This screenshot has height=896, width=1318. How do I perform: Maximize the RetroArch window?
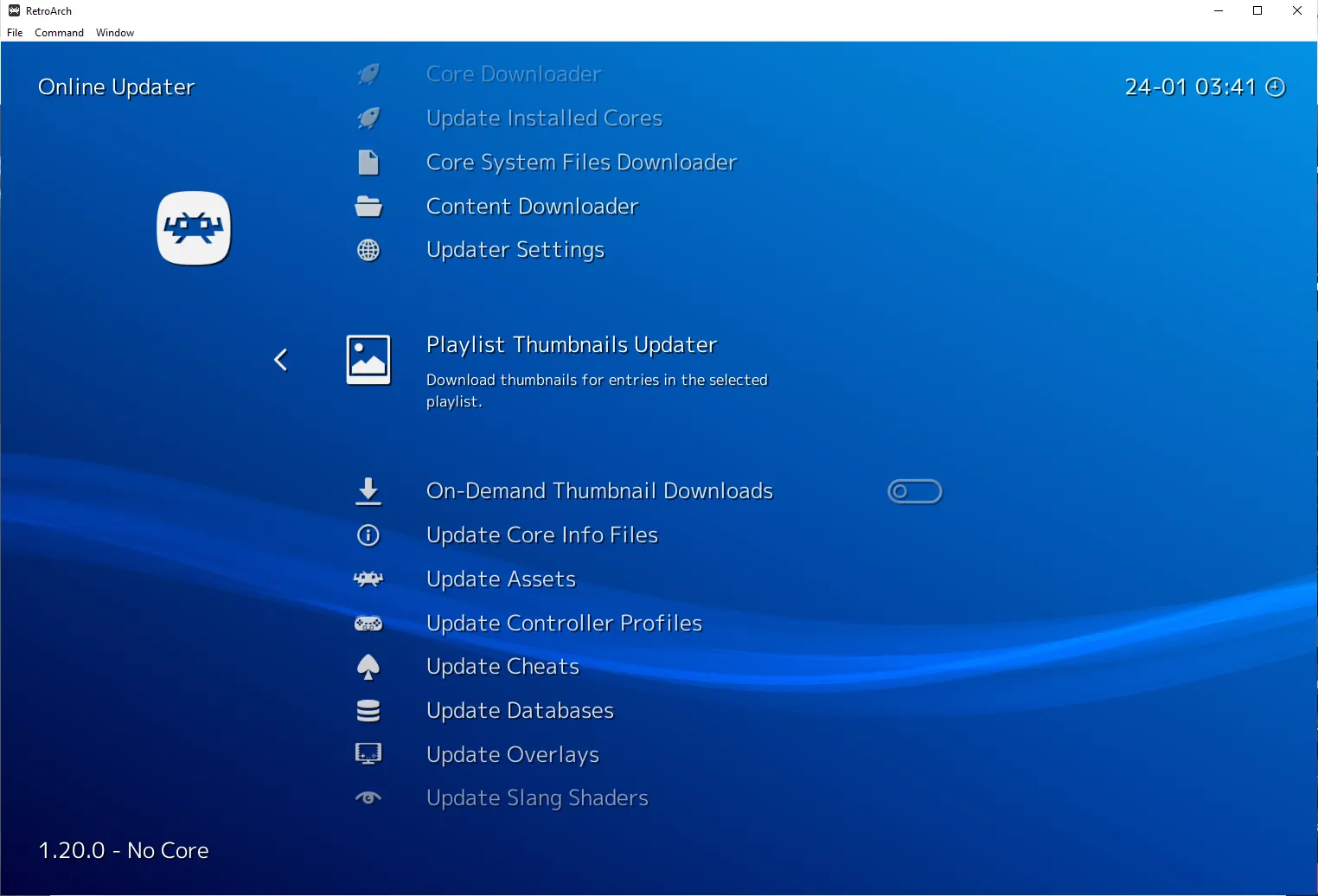pos(1257,10)
